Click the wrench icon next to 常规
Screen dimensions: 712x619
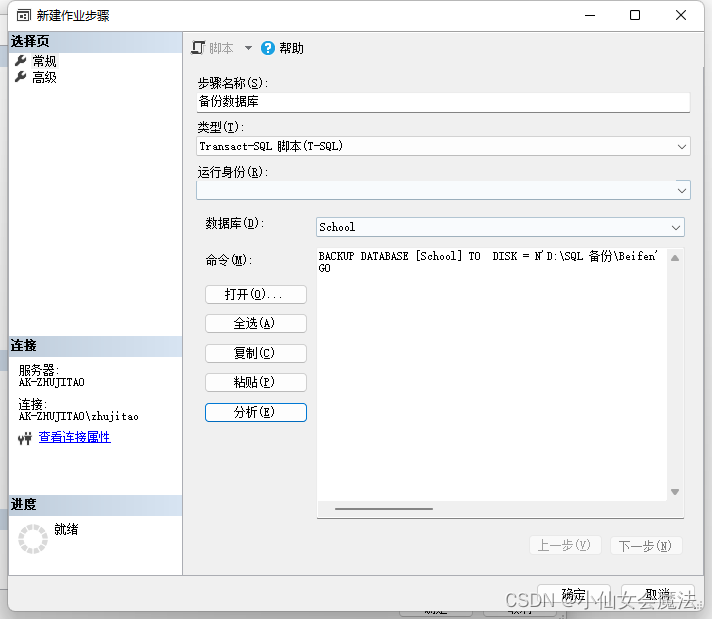21,60
